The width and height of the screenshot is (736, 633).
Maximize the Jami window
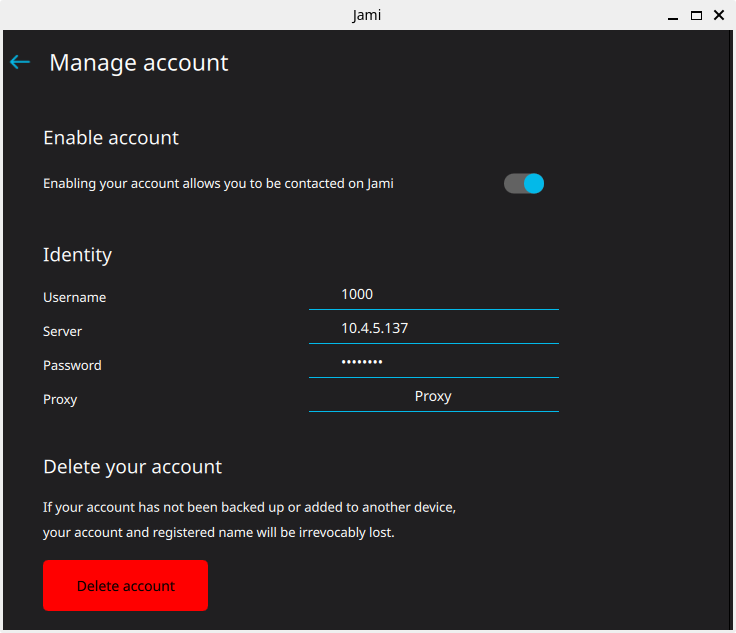pos(696,15)
